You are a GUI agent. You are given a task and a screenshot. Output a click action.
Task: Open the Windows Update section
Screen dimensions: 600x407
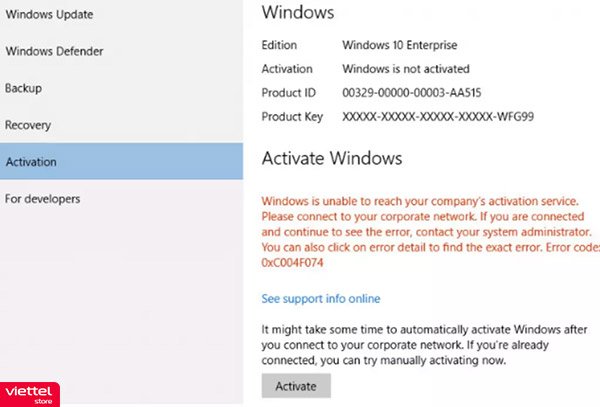[x=49, y=15]
